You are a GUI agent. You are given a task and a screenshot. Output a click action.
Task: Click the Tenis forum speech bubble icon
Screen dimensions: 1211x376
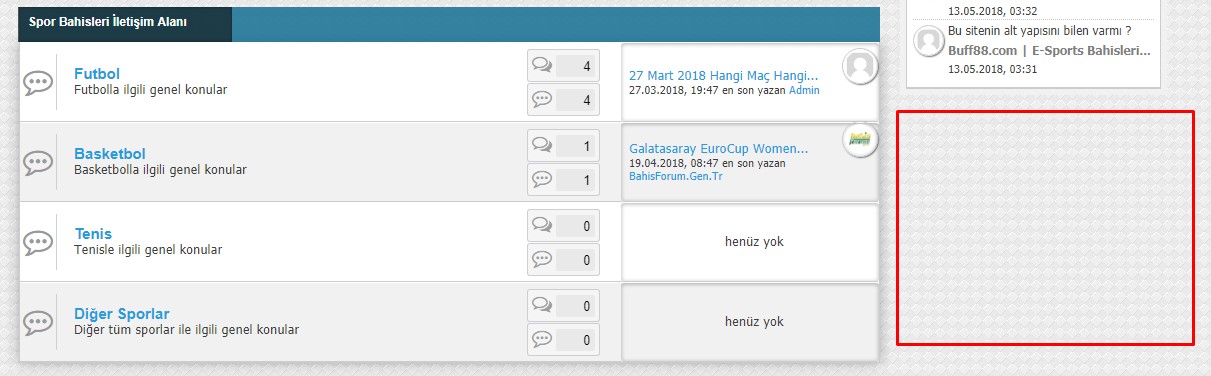coord(38,243)
